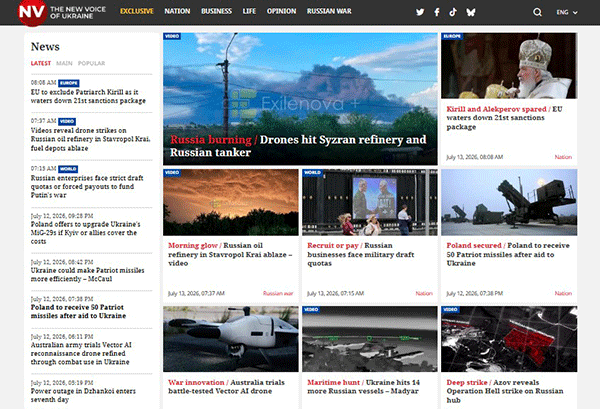Open the orange sky refinery video thumbnail

click(x=231, y=202)
